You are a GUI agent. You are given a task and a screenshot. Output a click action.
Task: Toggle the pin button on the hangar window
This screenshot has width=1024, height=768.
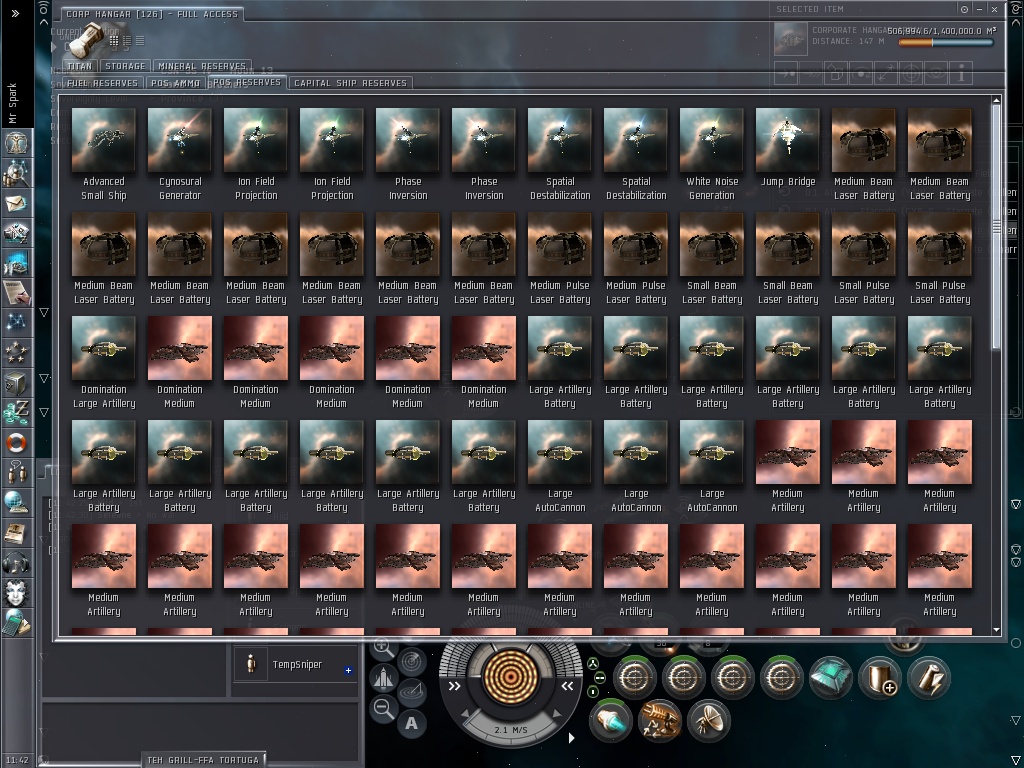point(964,9)
